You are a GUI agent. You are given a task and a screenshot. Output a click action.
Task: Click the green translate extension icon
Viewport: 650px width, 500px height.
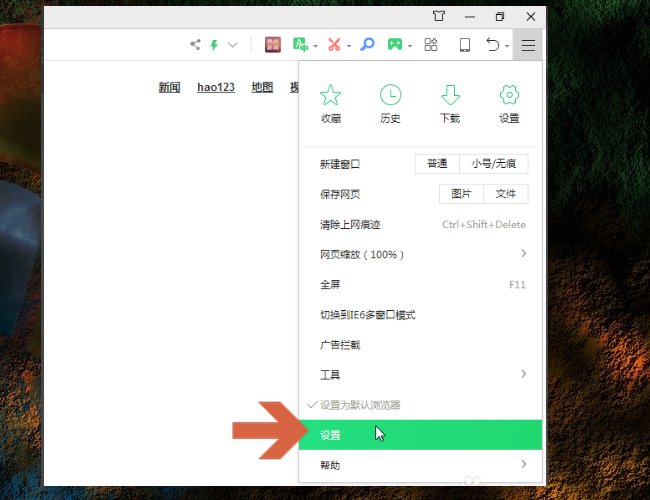coord(300,44)
